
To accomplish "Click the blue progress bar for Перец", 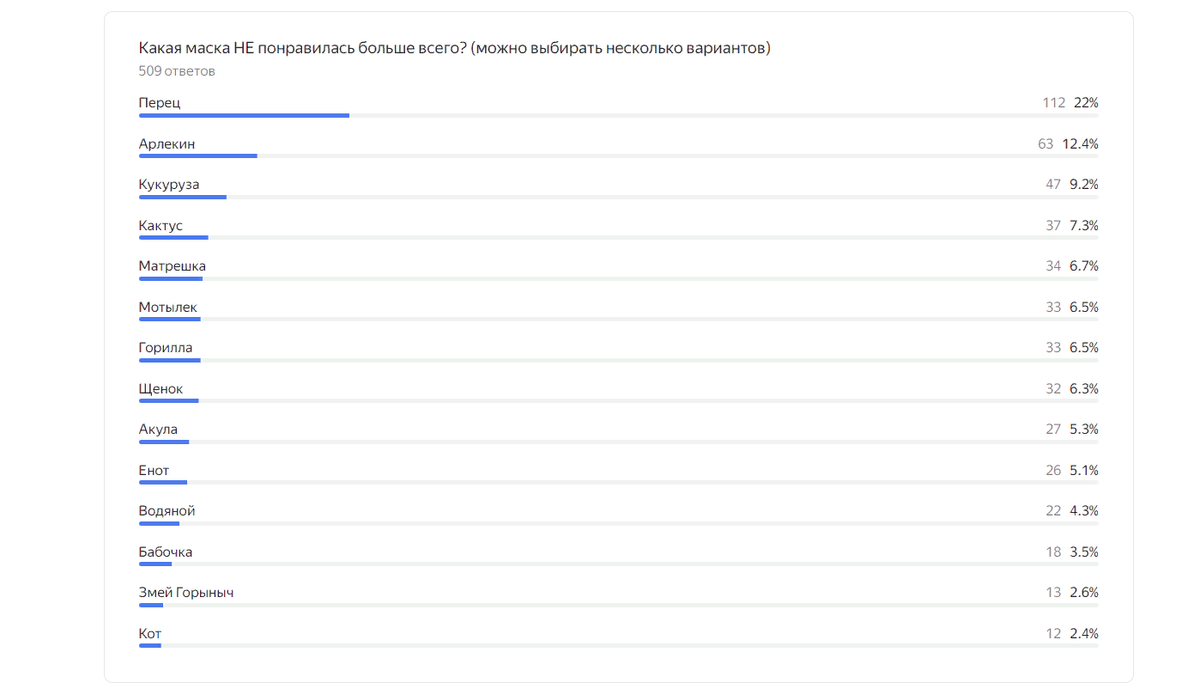I will [x=244, y=116].
